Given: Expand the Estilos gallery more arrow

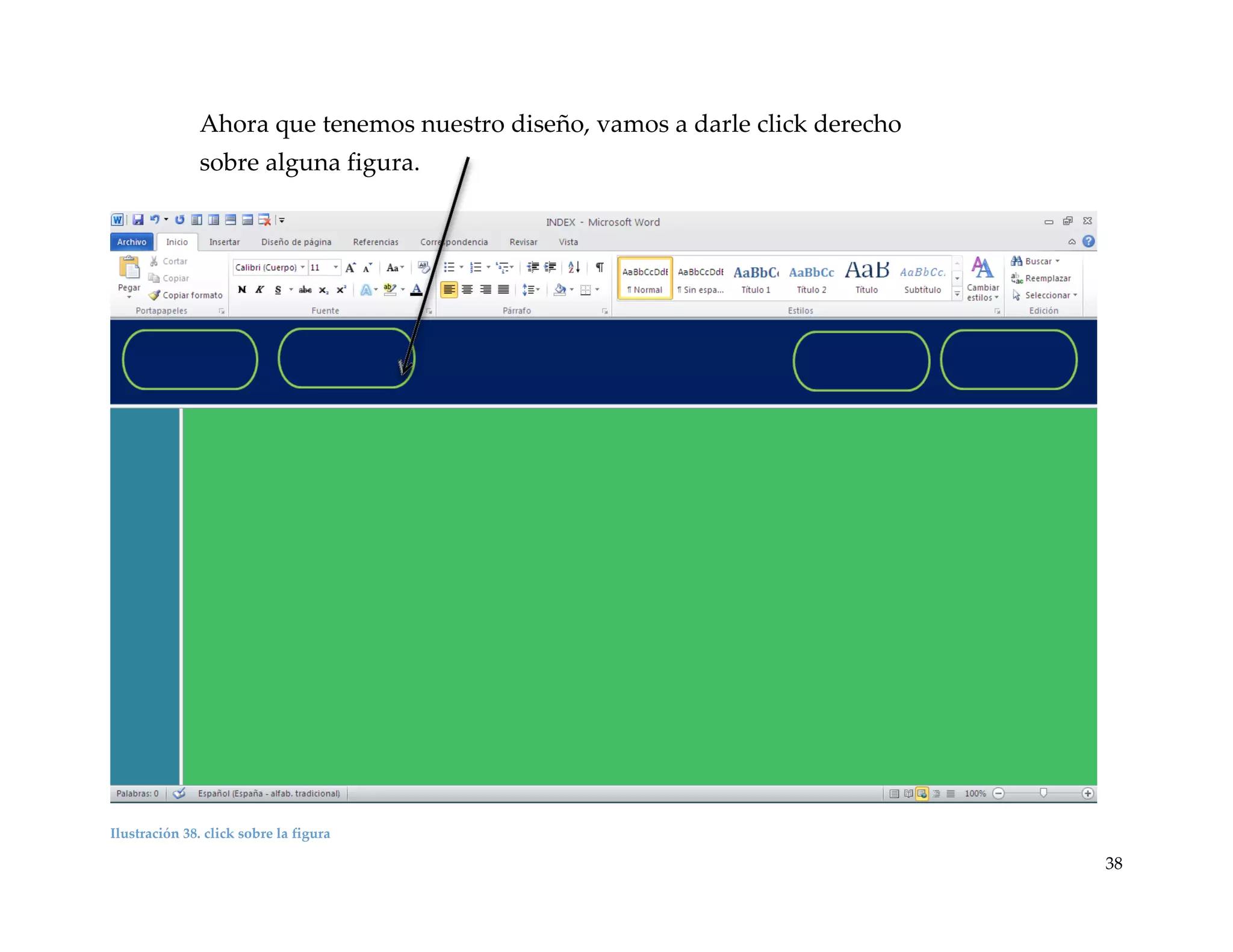Looking at the screenshot, I should [957, 294].
